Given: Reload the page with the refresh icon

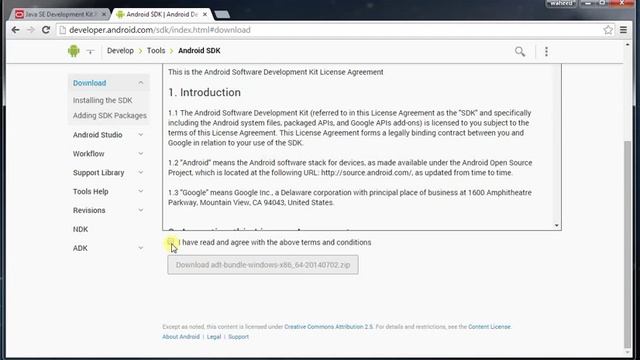Looking at the screenshot, I should point(46,30).
